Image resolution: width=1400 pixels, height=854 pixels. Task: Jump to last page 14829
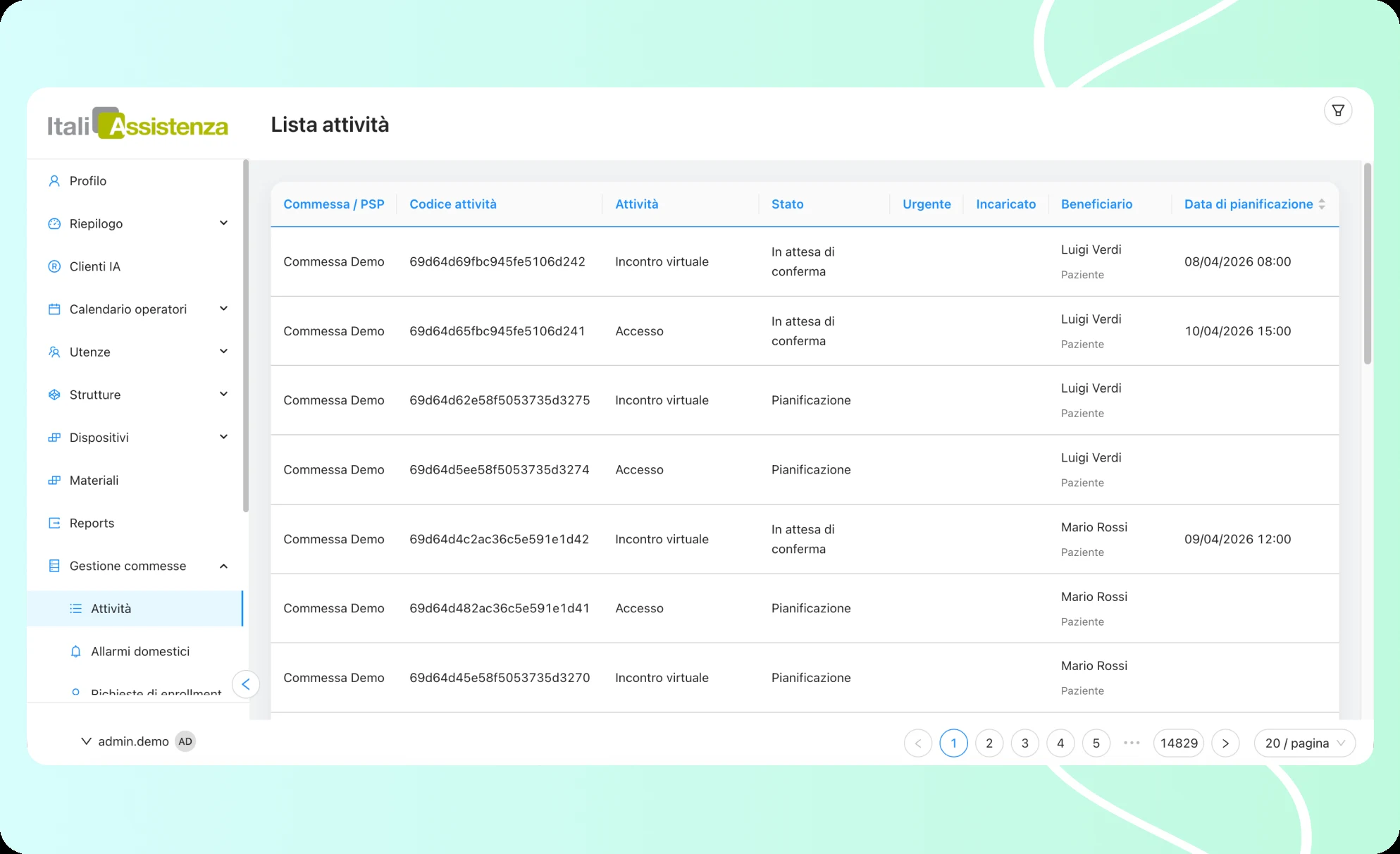pos(1179,743)
